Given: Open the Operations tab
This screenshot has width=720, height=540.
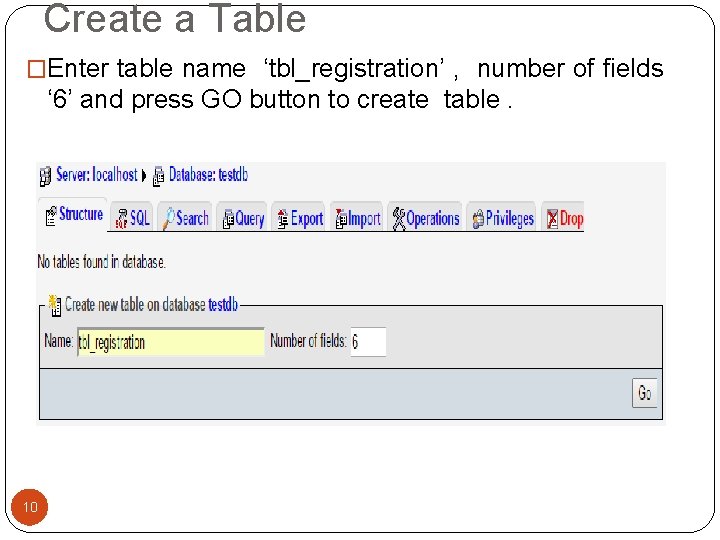Looking at the screenshot, I should (425, 218).
